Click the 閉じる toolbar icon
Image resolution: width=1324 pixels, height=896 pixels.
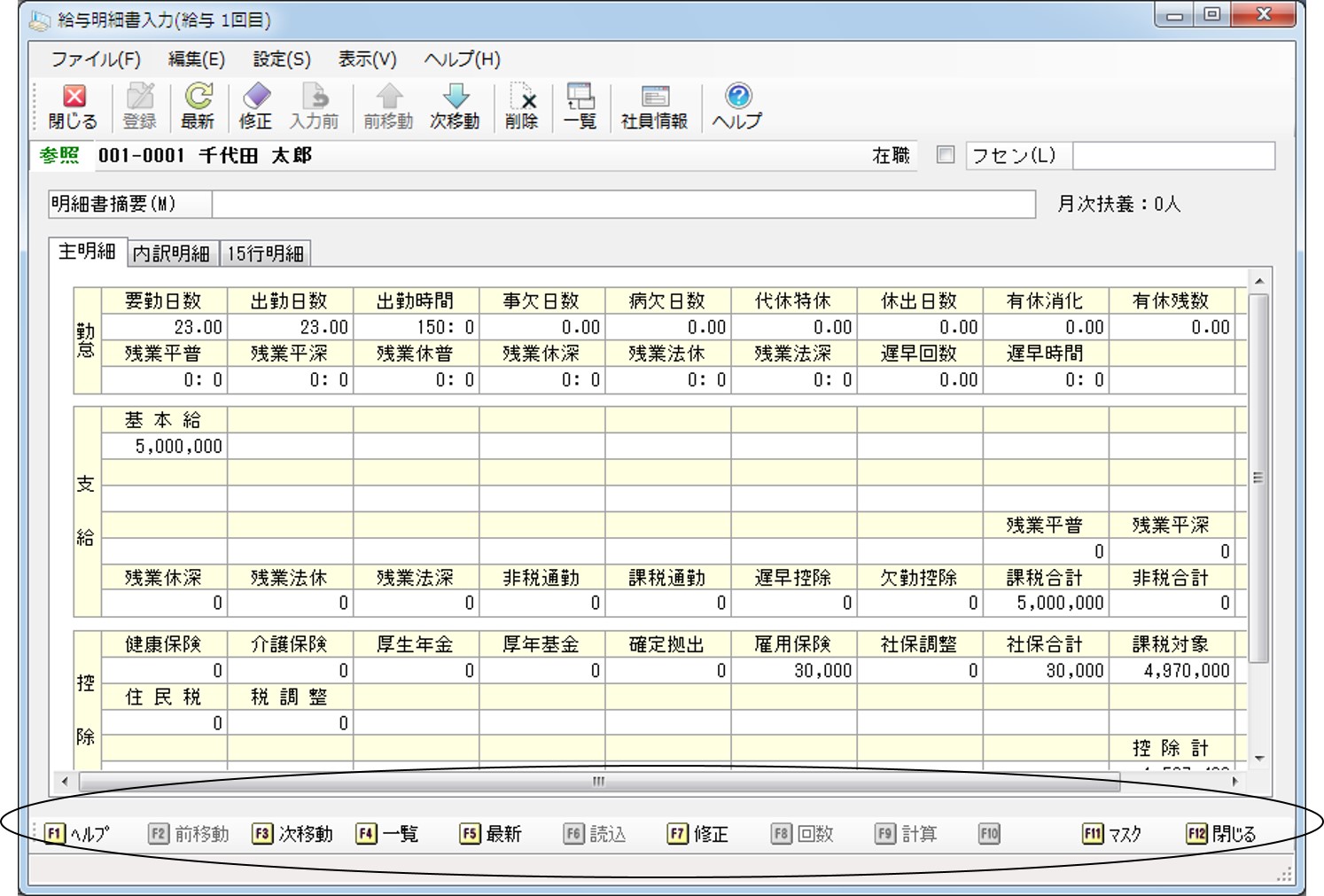74,107
